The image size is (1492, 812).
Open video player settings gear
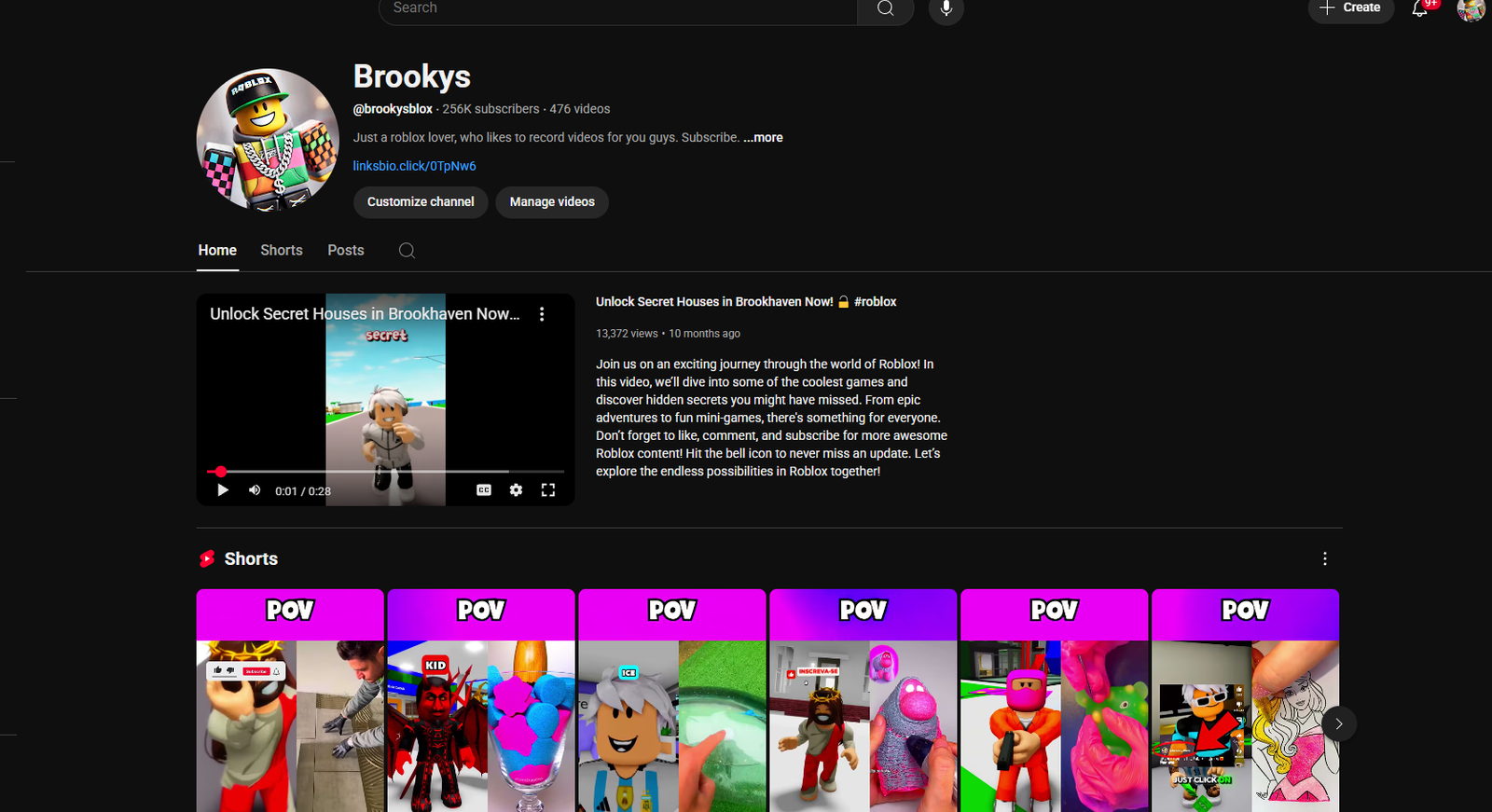click(516, 490)
